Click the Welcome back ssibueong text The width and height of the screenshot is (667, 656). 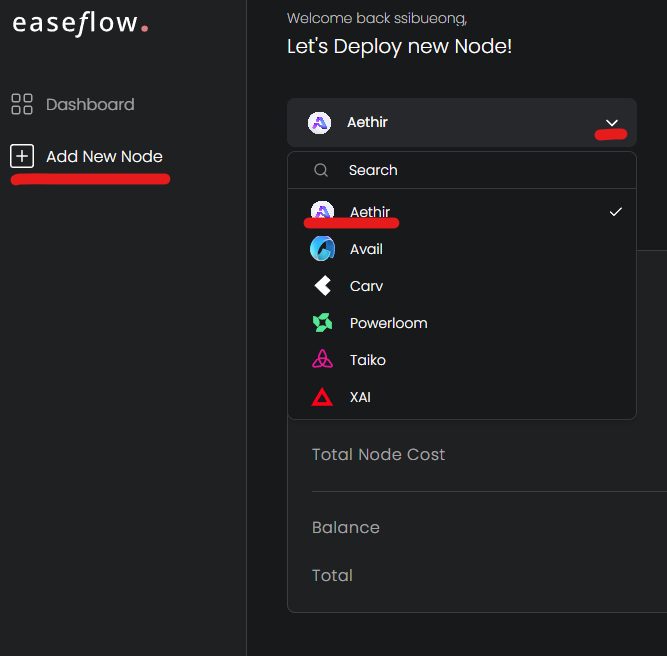click(x=377, y=18)
